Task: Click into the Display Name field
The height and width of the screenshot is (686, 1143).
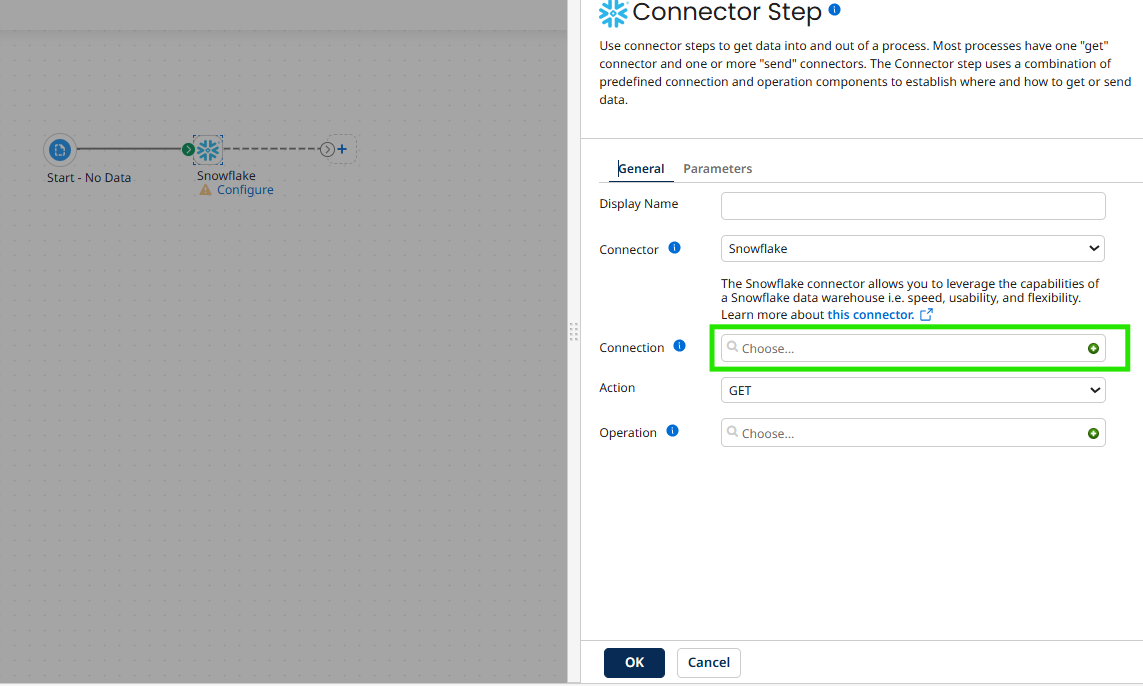Action: 913,206
